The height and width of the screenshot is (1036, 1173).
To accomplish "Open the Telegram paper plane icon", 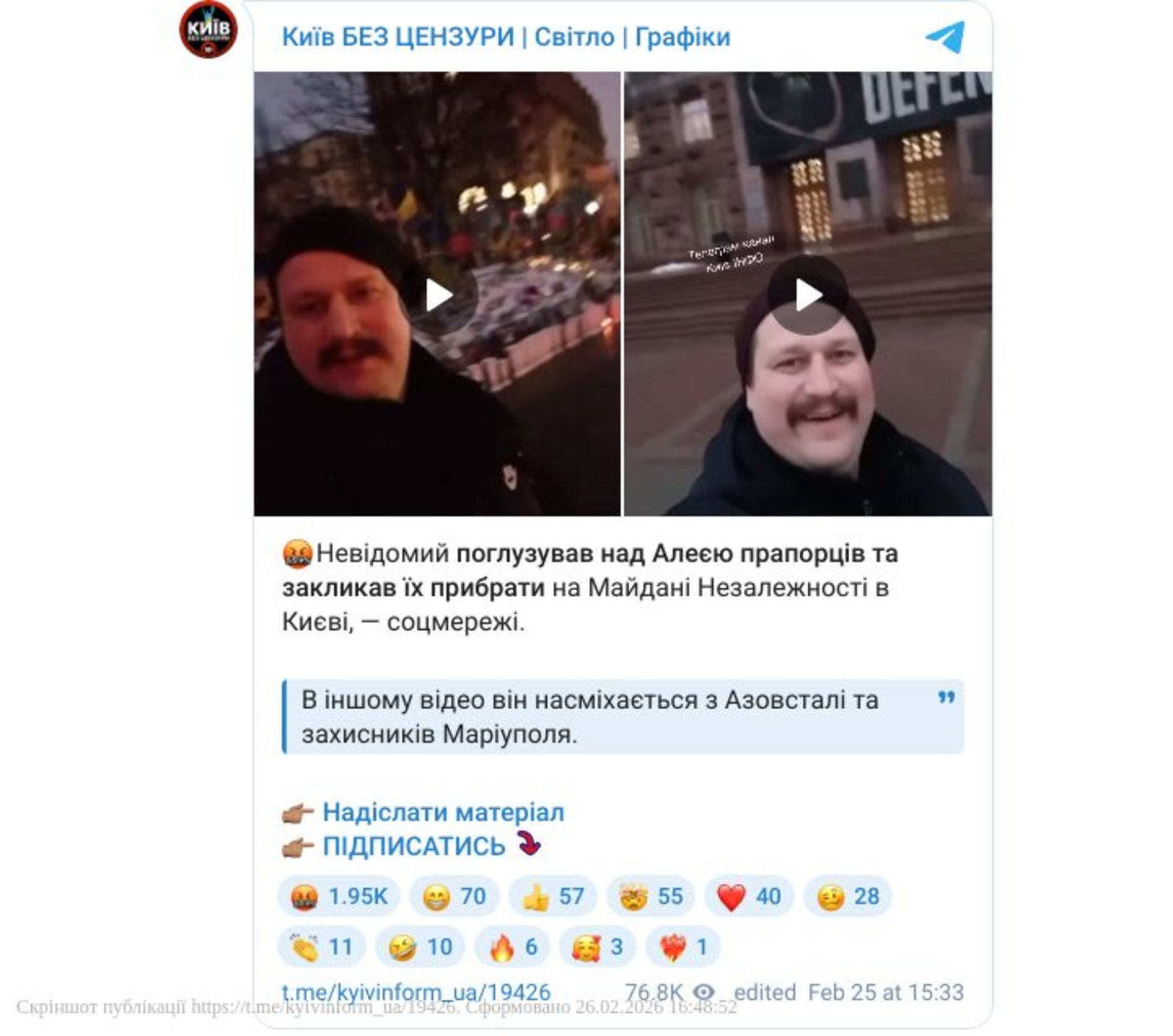I will tap(945, 37).
